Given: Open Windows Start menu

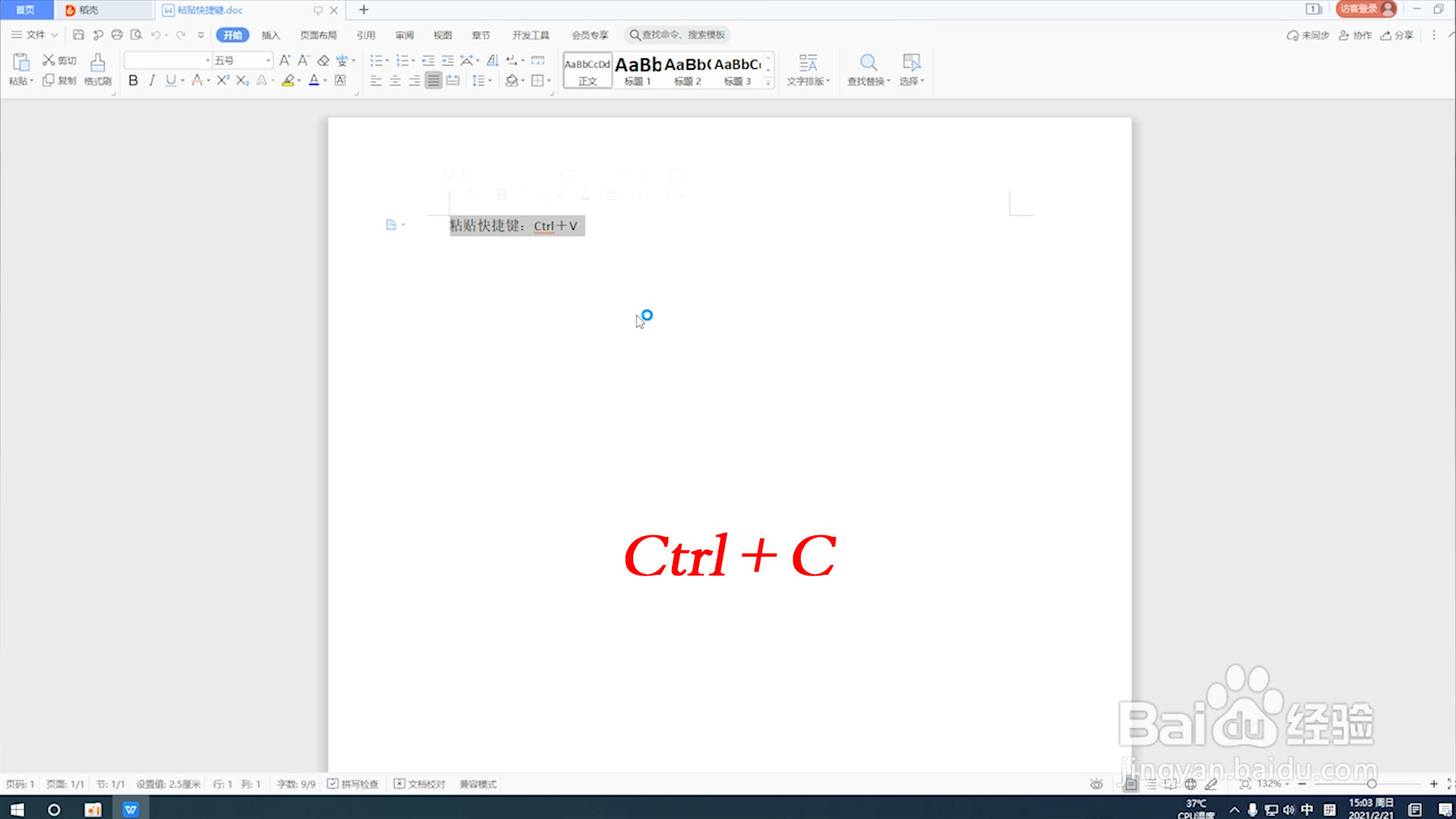Looking at the screenshot, I should [17, 809].
